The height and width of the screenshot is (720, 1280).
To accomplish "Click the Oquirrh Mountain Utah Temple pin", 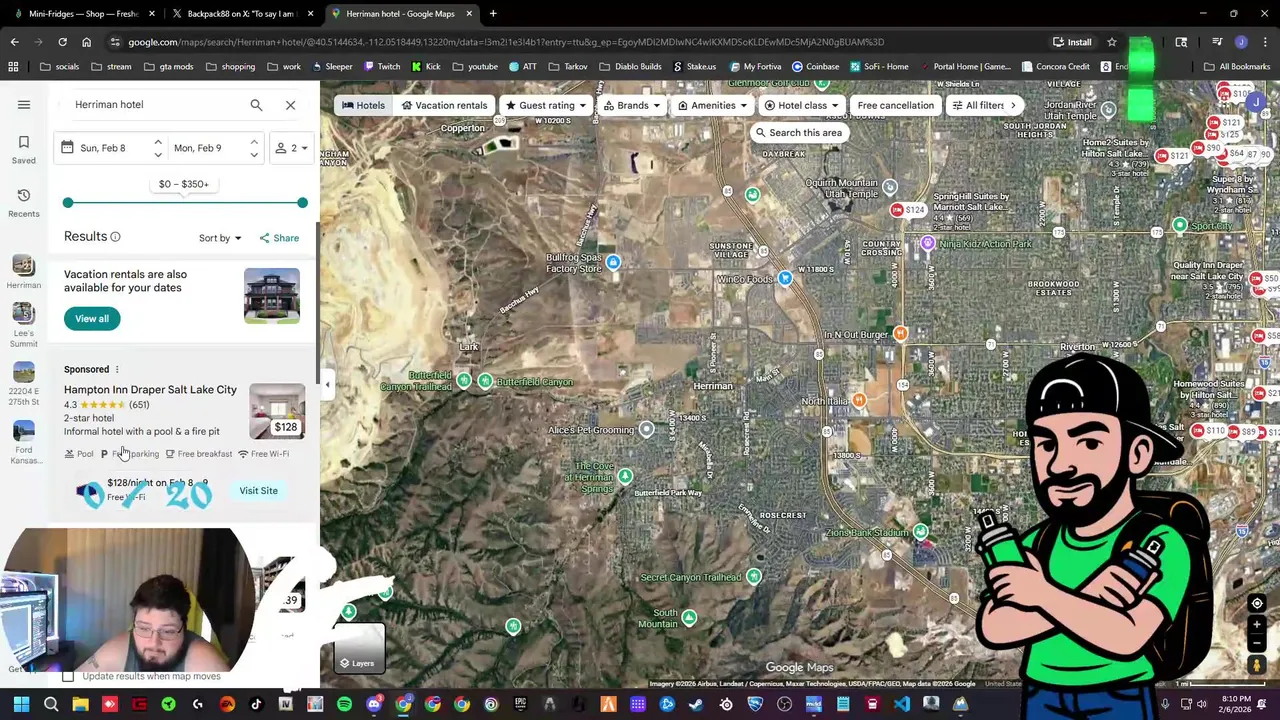I will 889,188.
